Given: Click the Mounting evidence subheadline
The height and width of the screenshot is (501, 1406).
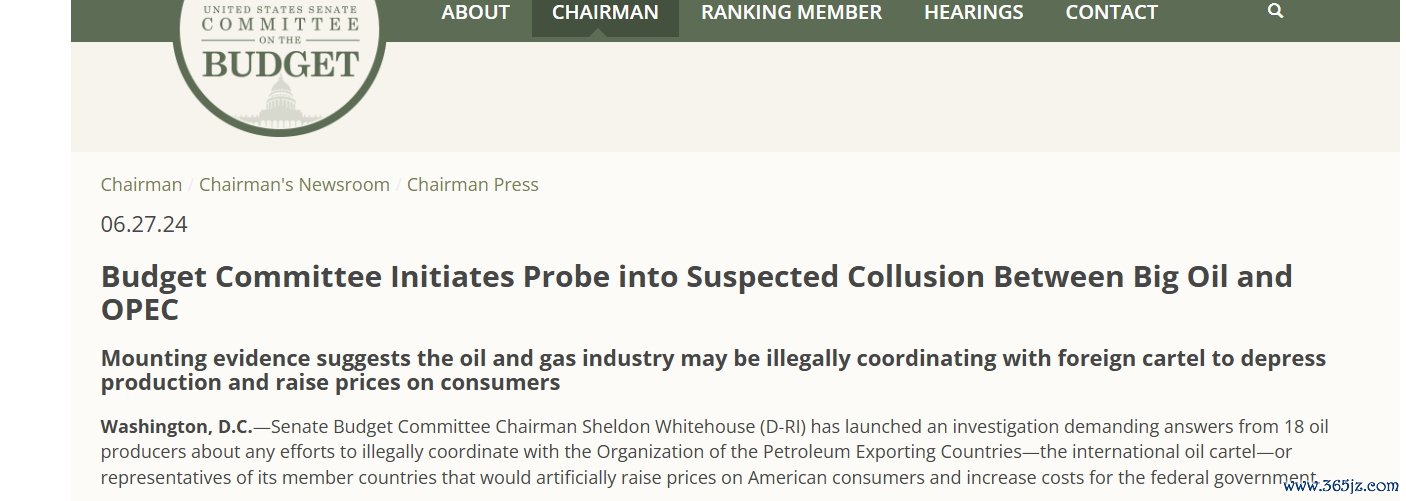Looking at the screenshot, I should coord(713,370).
